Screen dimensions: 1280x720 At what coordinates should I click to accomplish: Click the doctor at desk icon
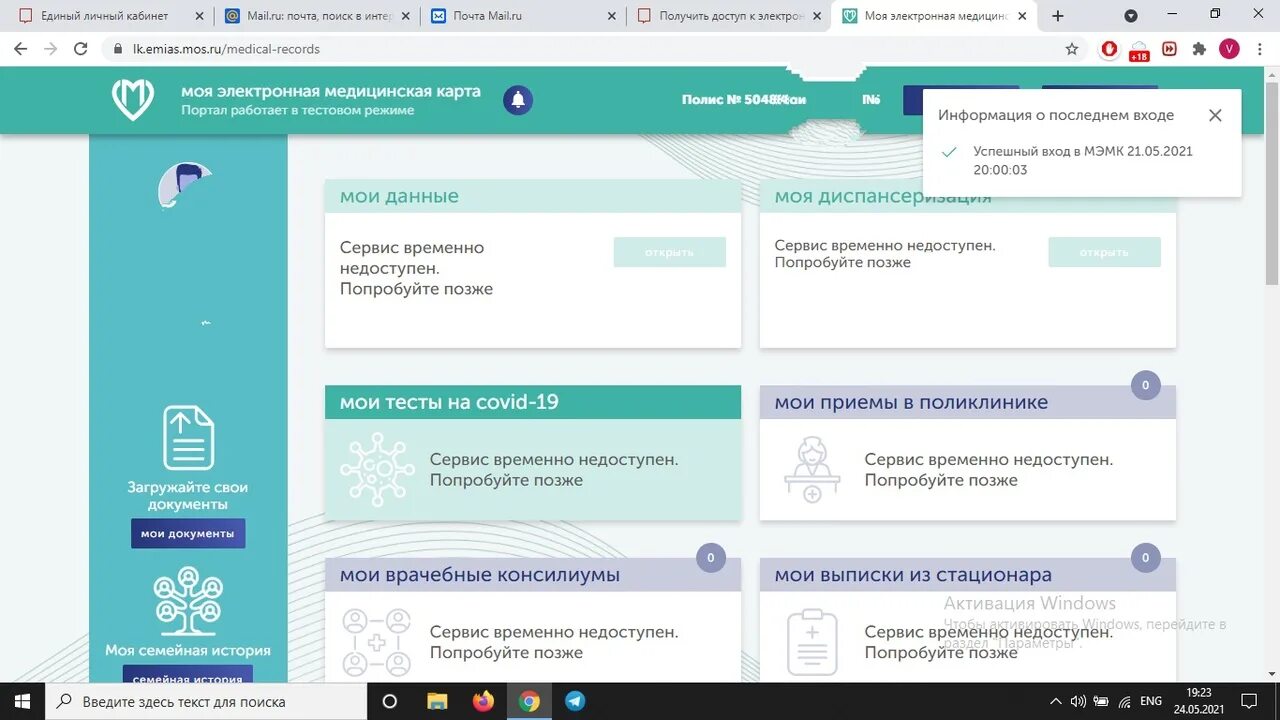click(812, 470)
